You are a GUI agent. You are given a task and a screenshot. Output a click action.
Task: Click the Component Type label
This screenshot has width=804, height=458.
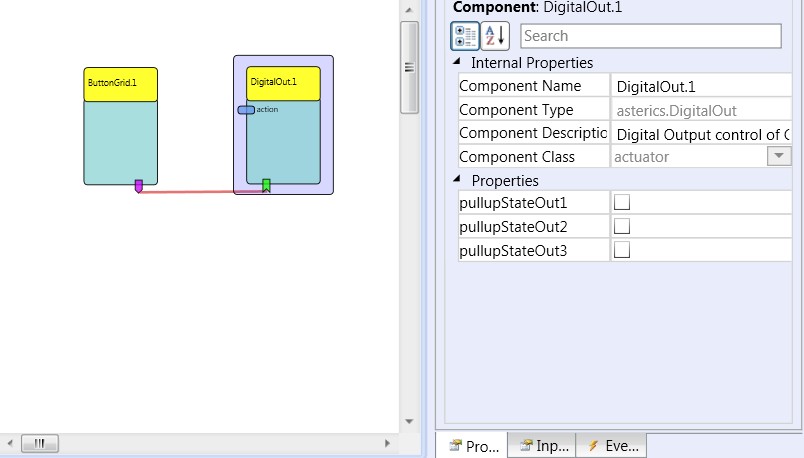point(516,110)
